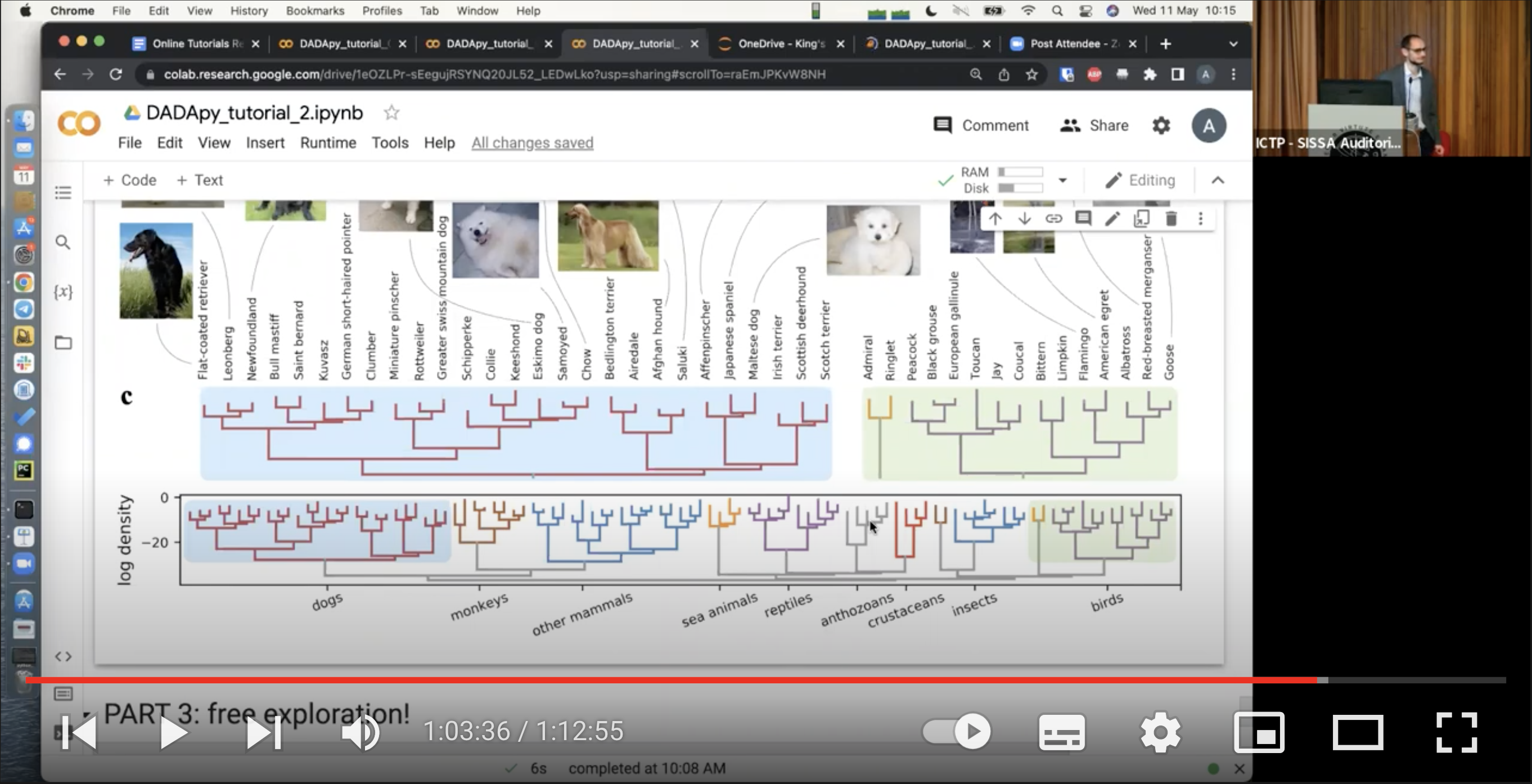Open a new Chrome tab with plus

(x=1166, y=44)
